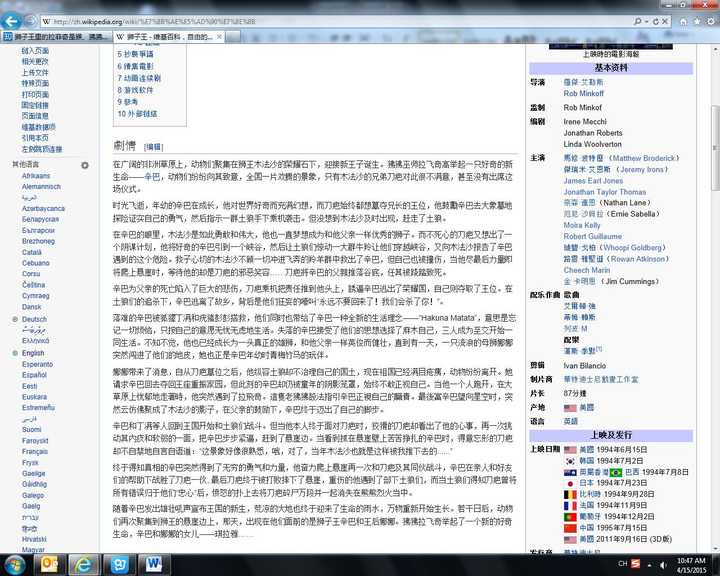720x576 pixels.
Task: Open the Favorites star icon
Action: [x=697, y=21]
